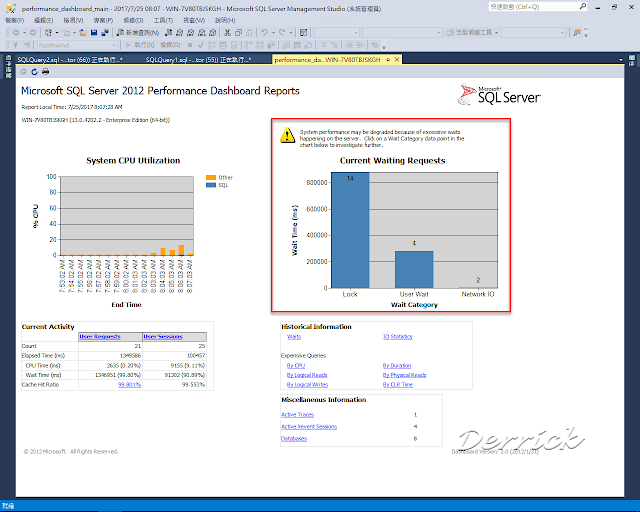Open the 檔案(F) menu
This screenshot has height=512, width=640.
(14, 20)
